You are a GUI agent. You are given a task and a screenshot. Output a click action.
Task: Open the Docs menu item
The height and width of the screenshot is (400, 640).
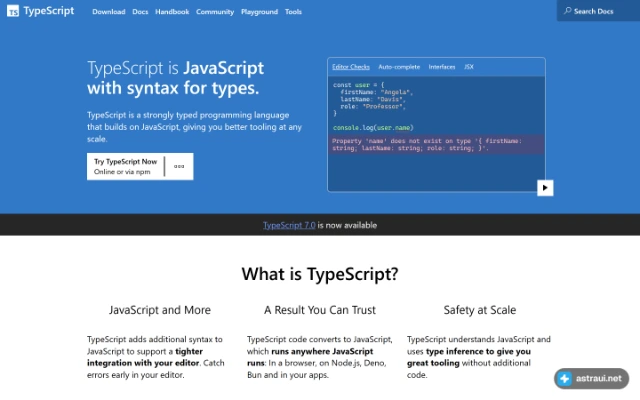(140, 12)
